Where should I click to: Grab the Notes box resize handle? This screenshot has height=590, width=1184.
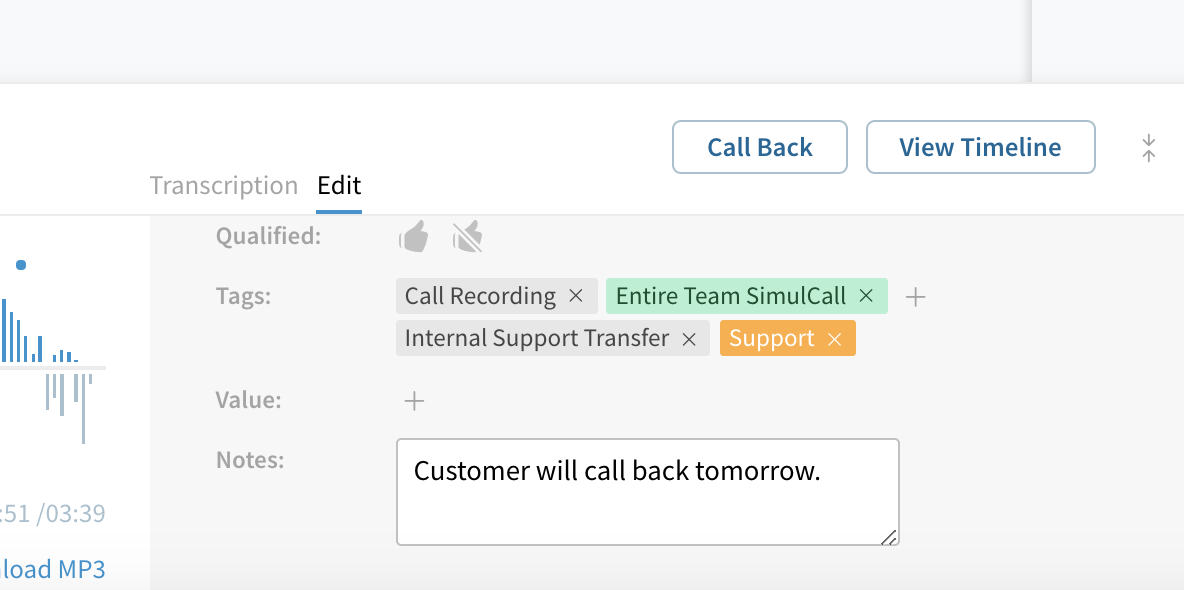(889, 536)
